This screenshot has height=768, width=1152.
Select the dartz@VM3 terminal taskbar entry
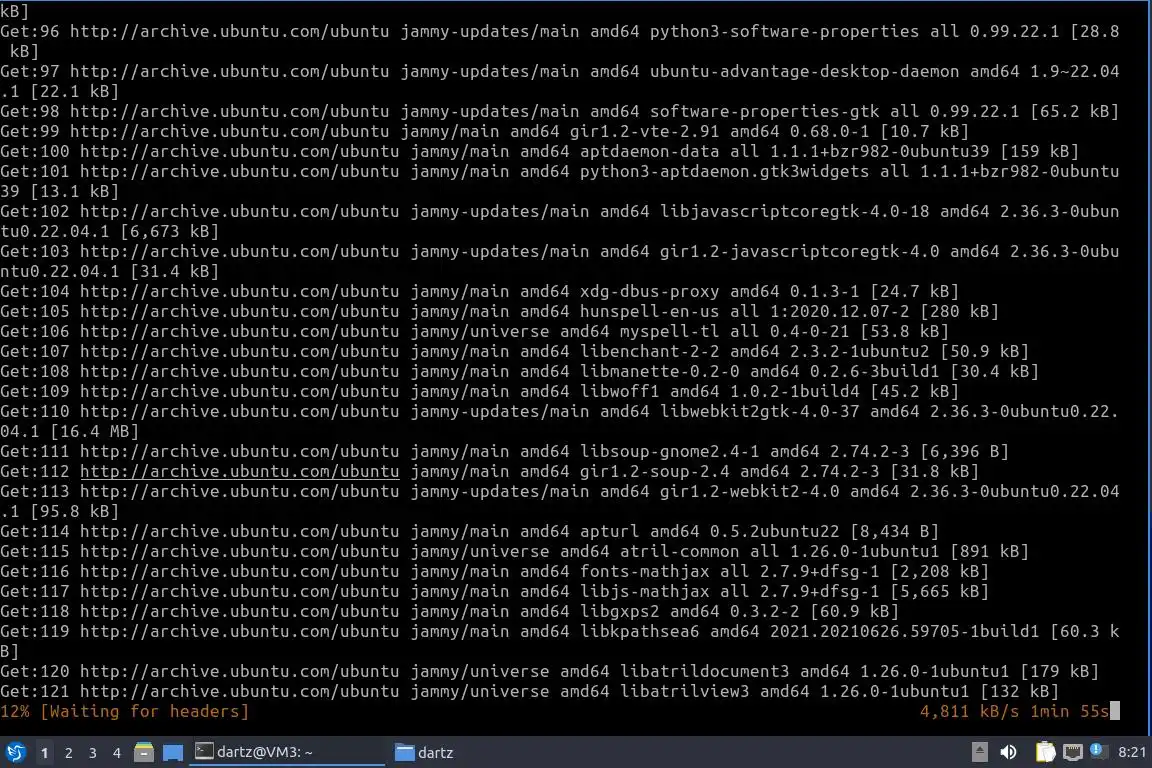[x=287, y=752]
